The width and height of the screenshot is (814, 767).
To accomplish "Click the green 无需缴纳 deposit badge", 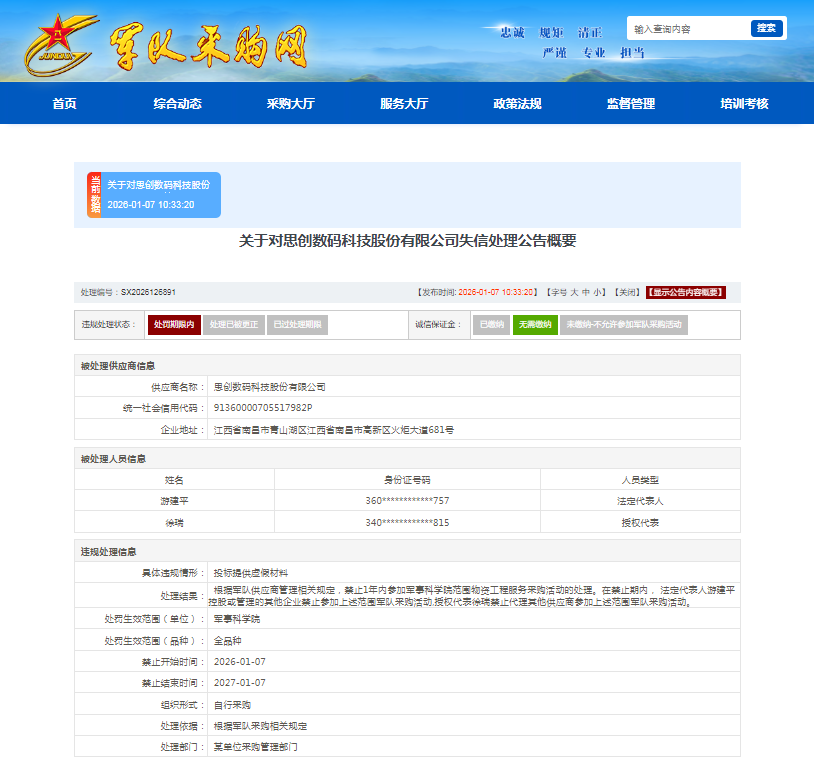I will click(535, 325).
